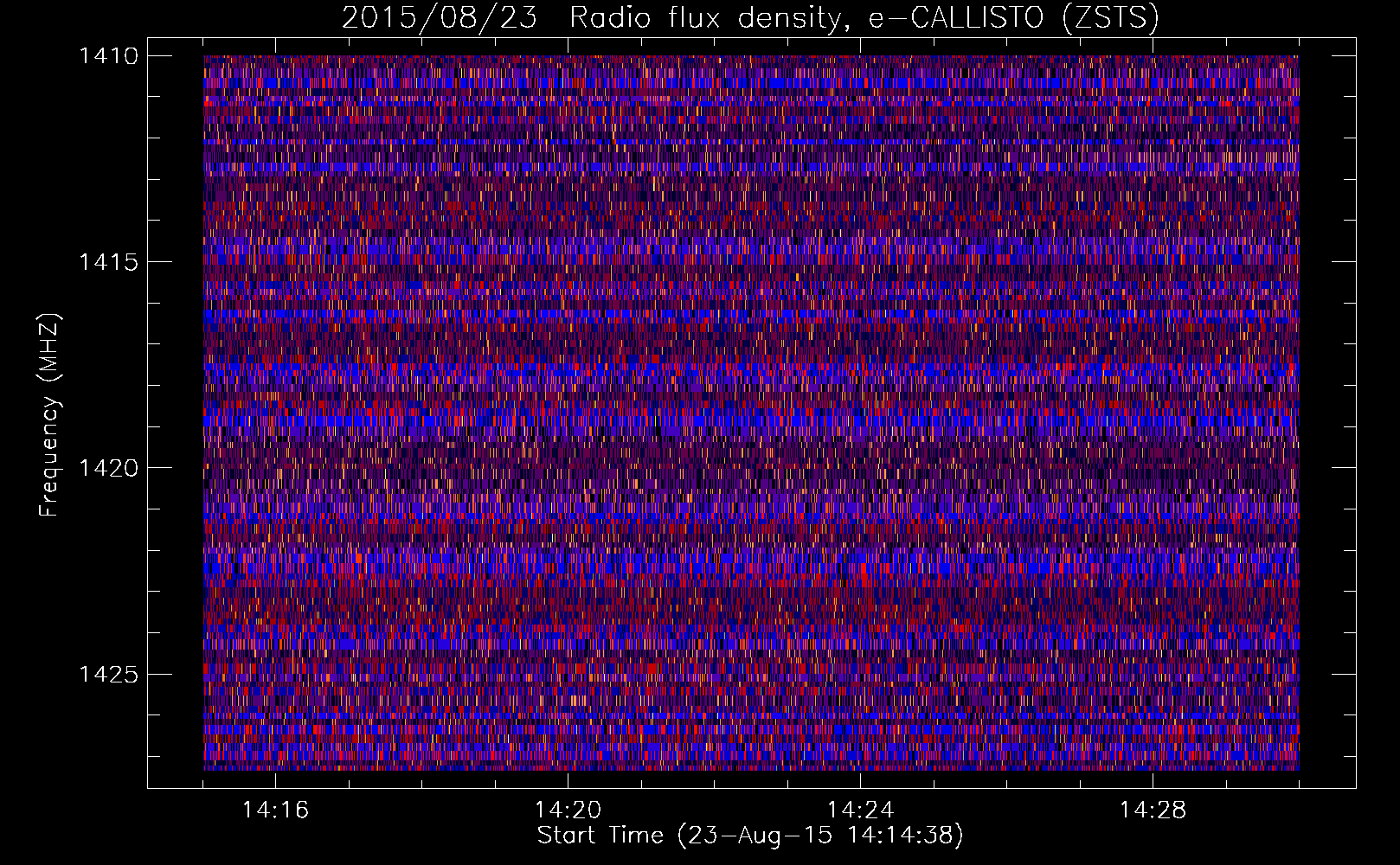Click the 14:20 time tick label

[568, 811]
